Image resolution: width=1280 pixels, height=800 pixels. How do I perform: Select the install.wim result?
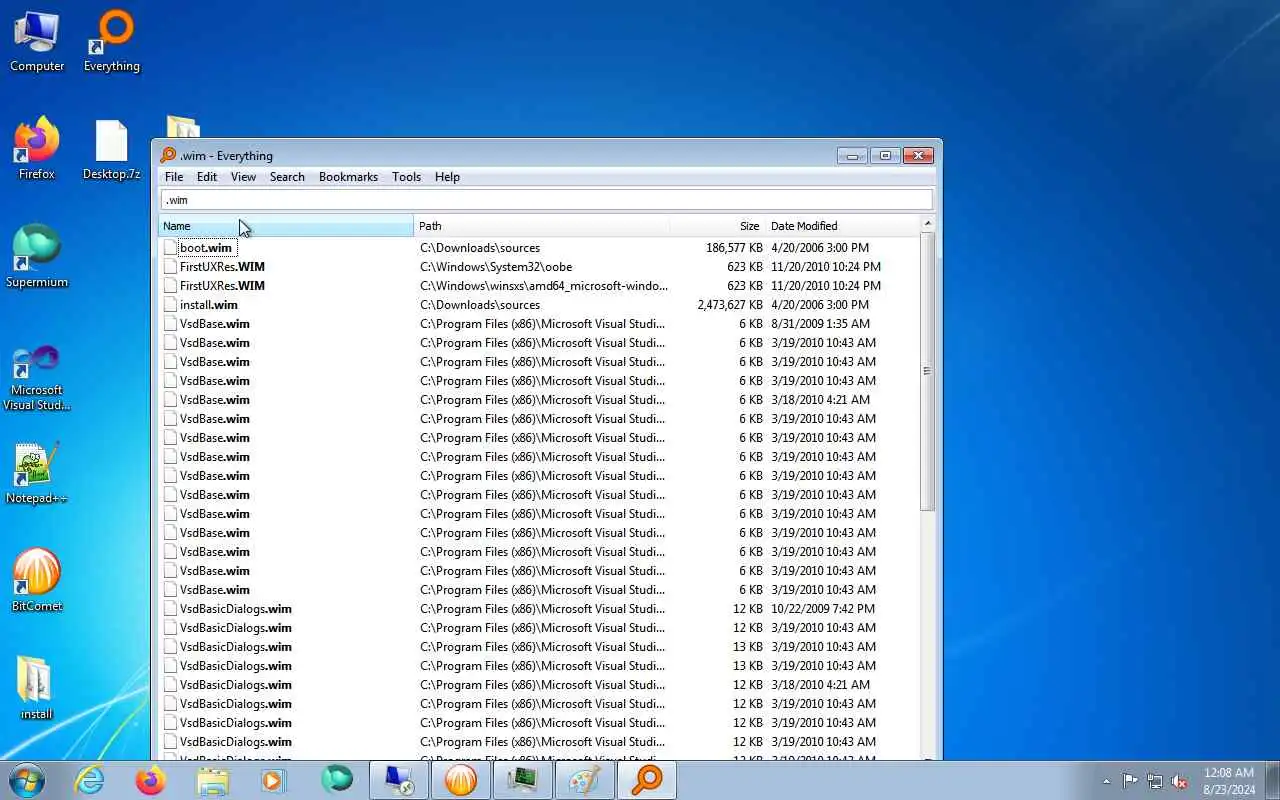tap(209, 305)
